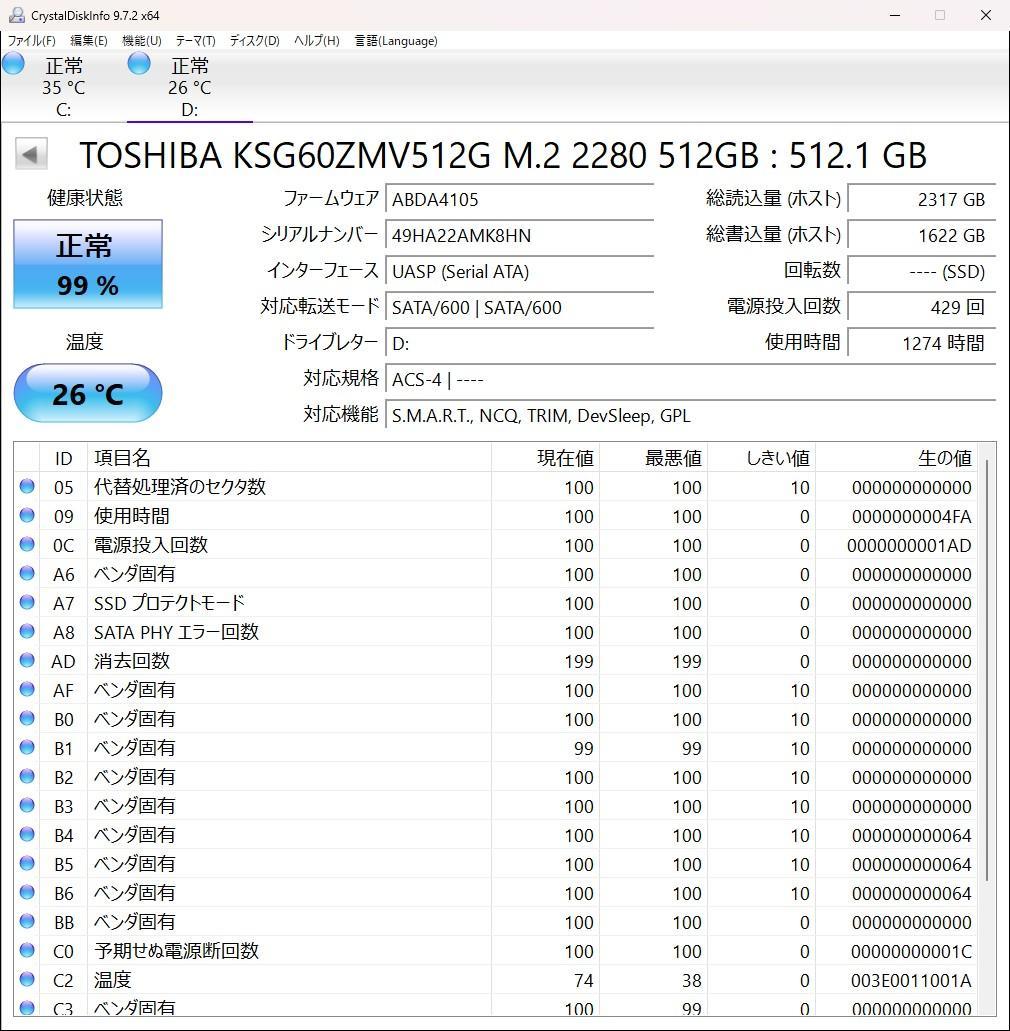Image resolution: width=1010 pixels, height=1031 pixels.
Task: Click status orb of row B0
Action: click(27, 717)
